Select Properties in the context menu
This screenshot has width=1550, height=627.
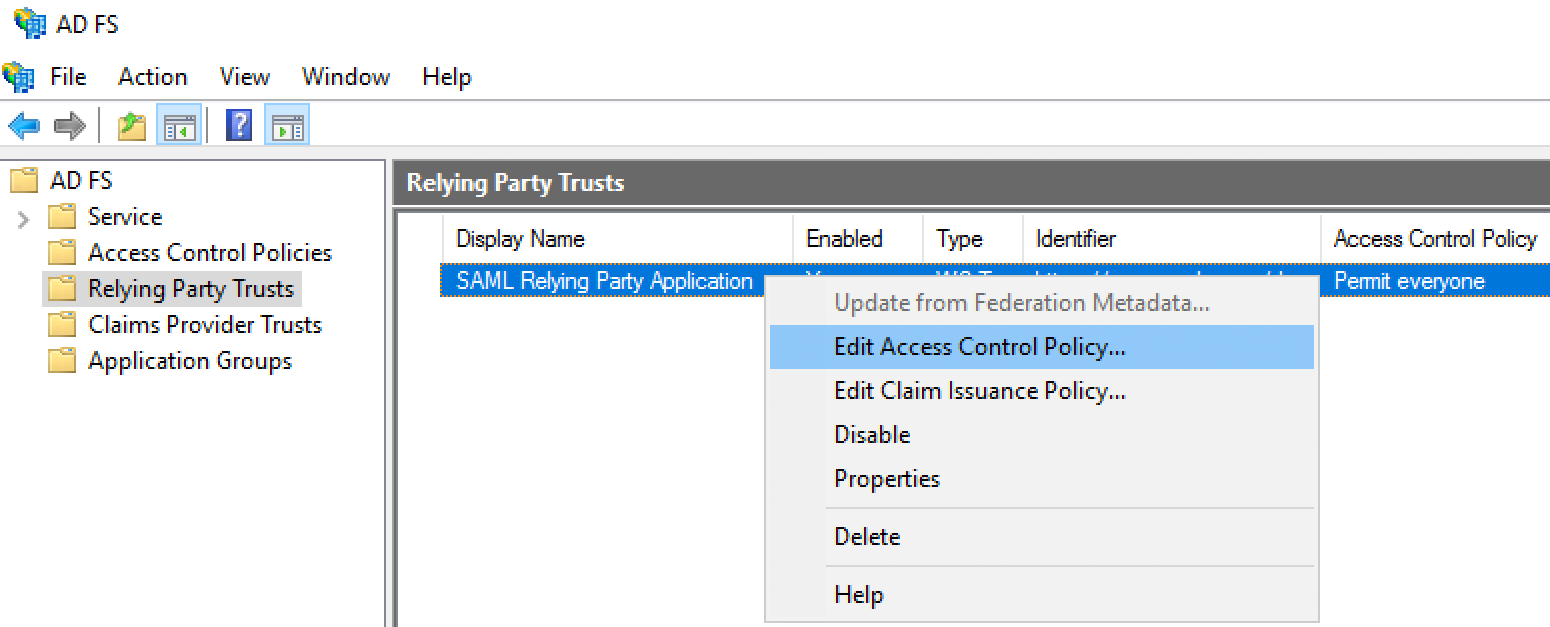(x=886, y=479)
